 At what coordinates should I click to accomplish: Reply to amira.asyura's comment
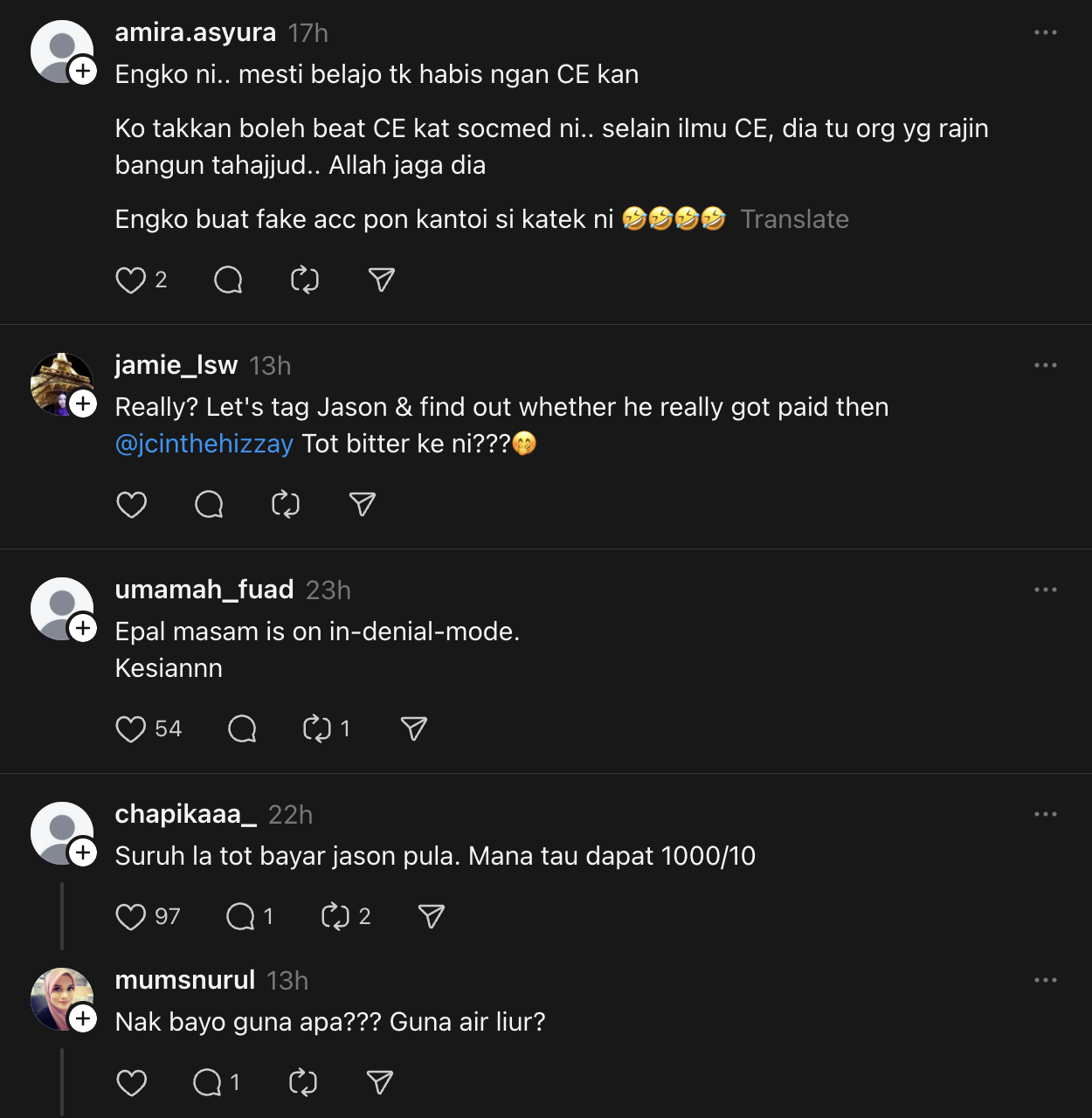pyautogui.click(x=228, y=280)
